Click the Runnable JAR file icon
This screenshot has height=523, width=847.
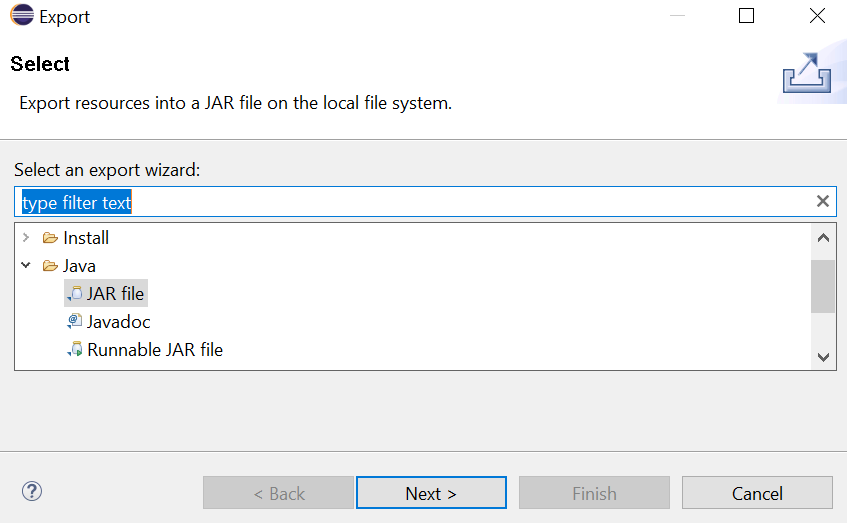coord(75,350)
